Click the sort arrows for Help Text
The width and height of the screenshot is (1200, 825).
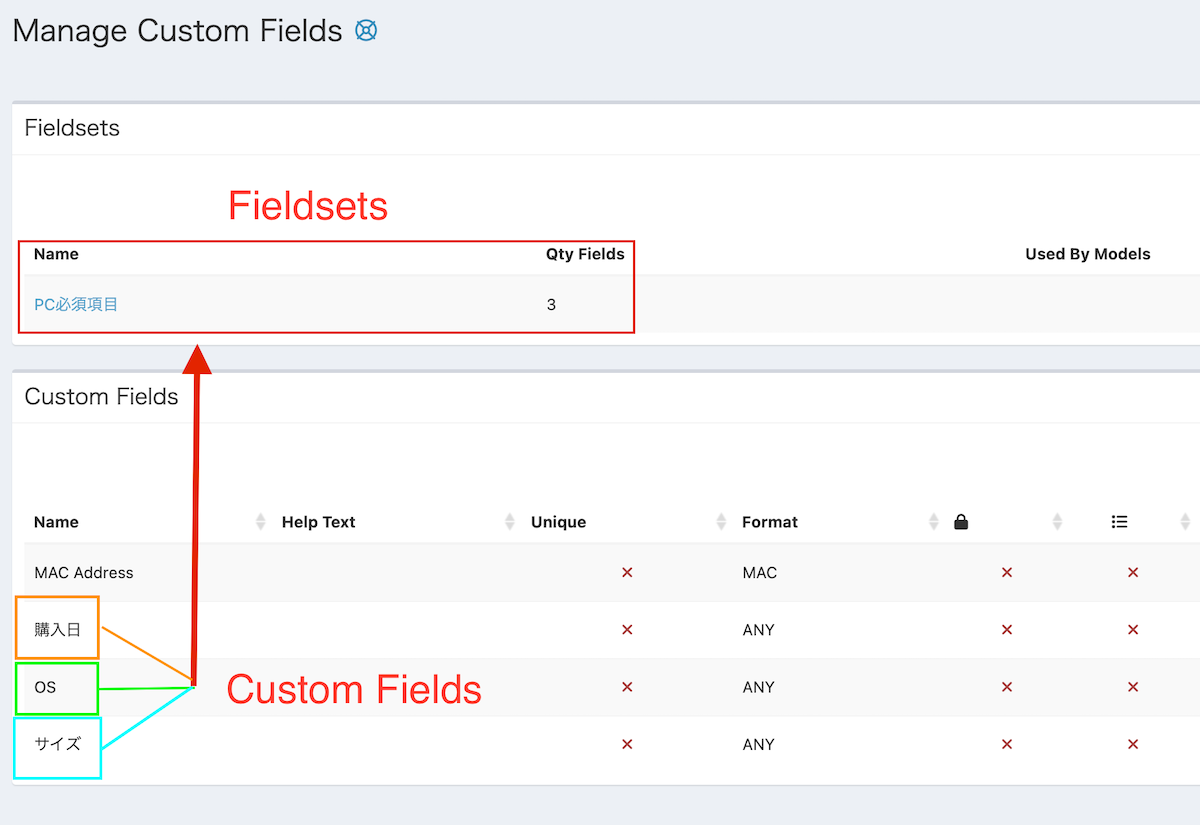tap(509, 522)
